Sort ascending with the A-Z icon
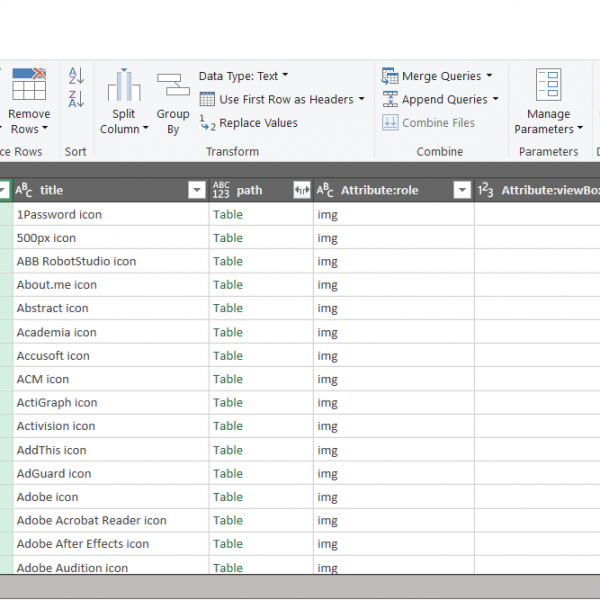The width and height of the screenshot is (600, 600). coord(76,75)
